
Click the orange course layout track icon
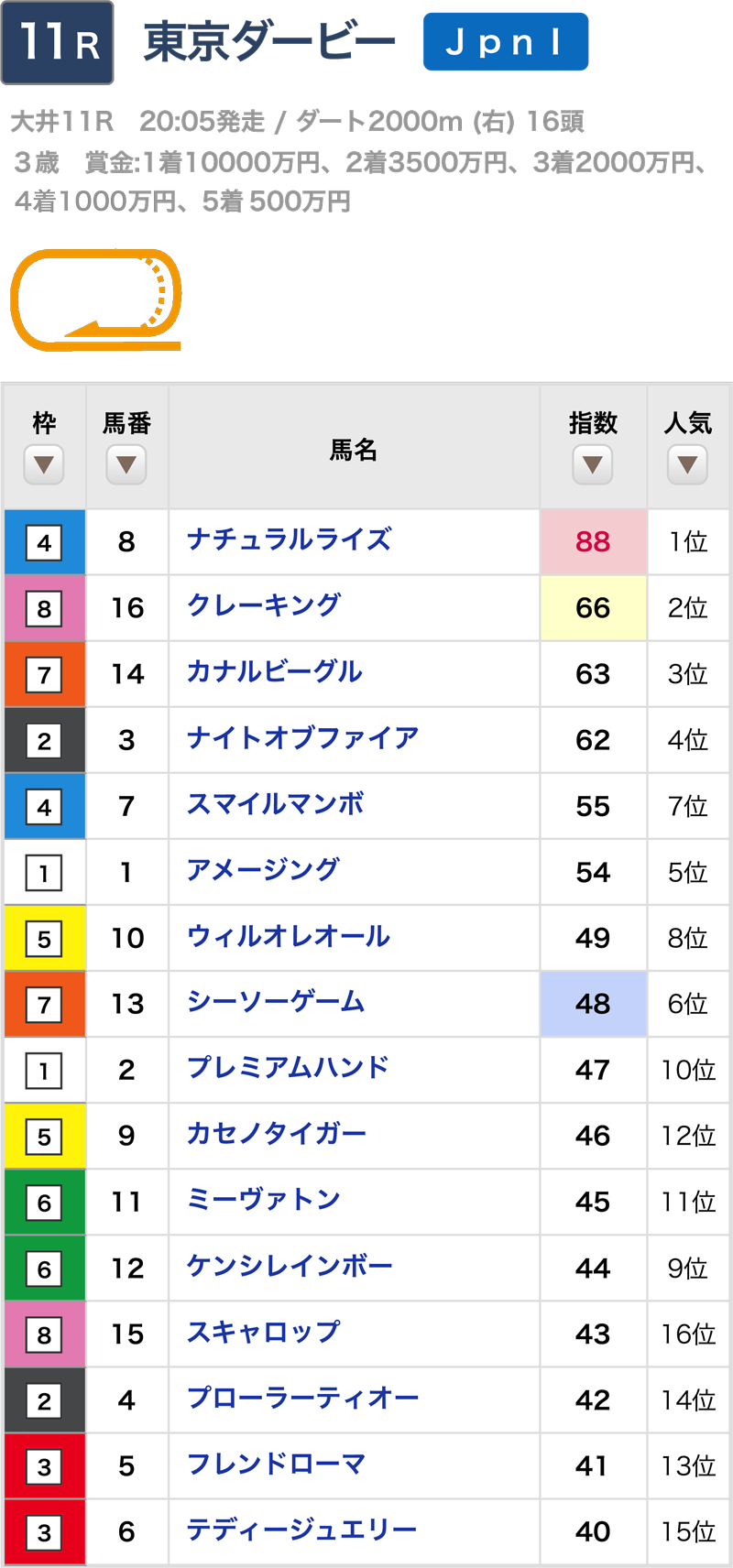pos(95,300)
